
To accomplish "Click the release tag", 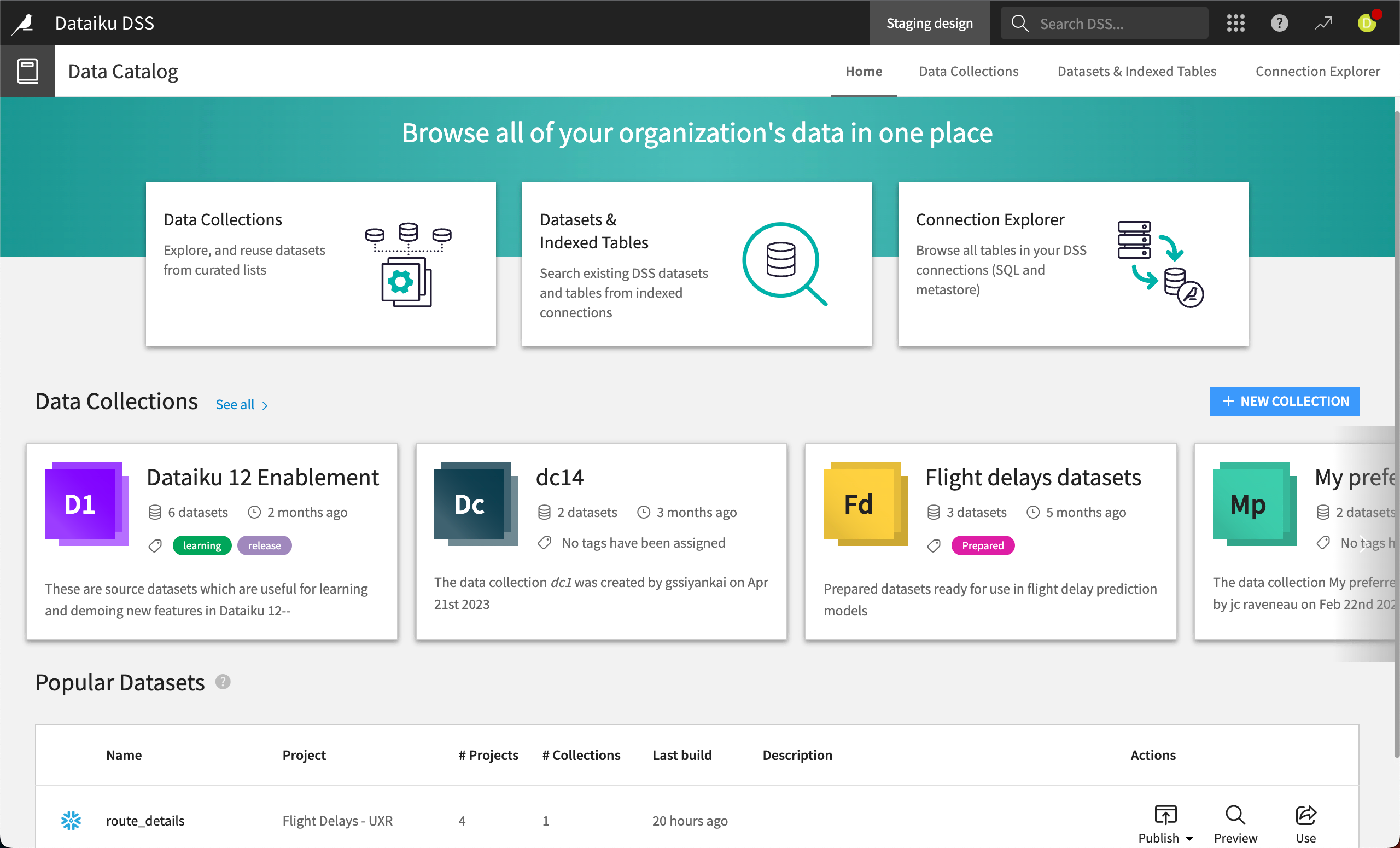I will (x=264, y=545).
